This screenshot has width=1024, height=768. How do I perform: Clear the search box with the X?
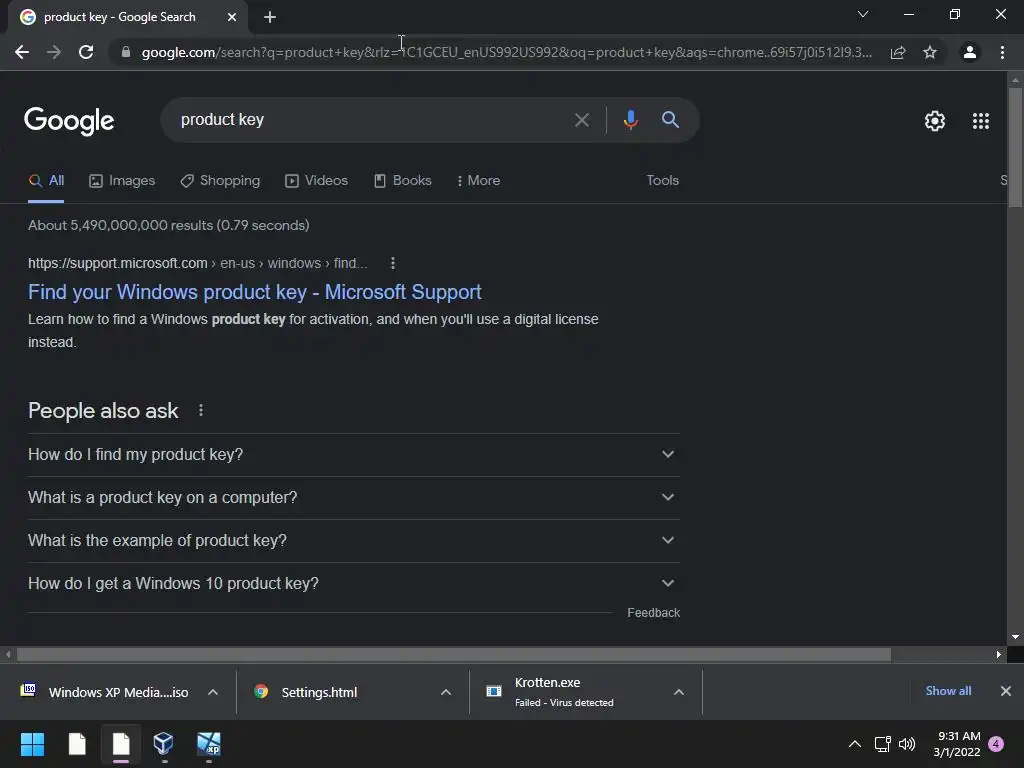click(581, 120)
